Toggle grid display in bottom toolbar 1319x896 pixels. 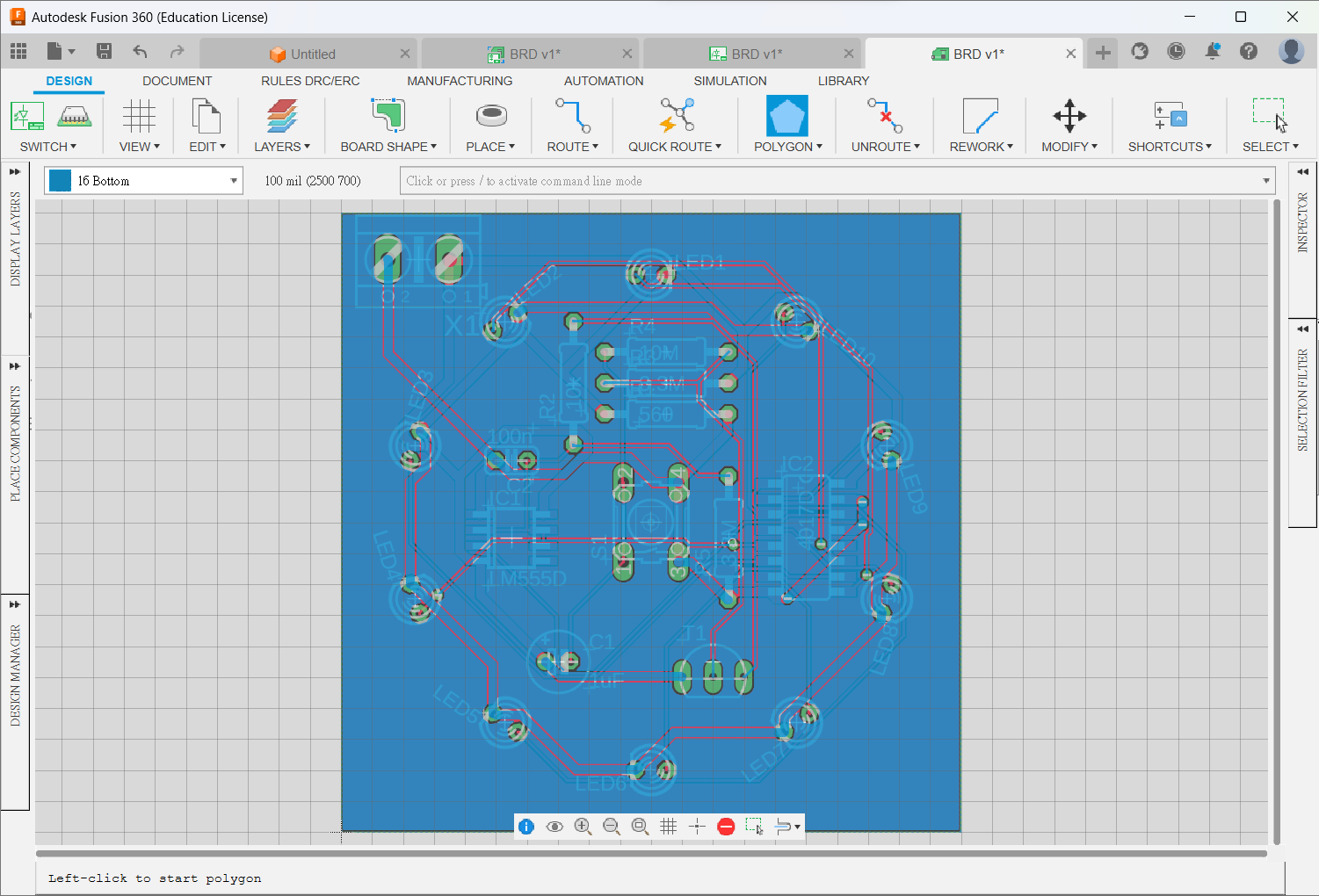point(668,827)
